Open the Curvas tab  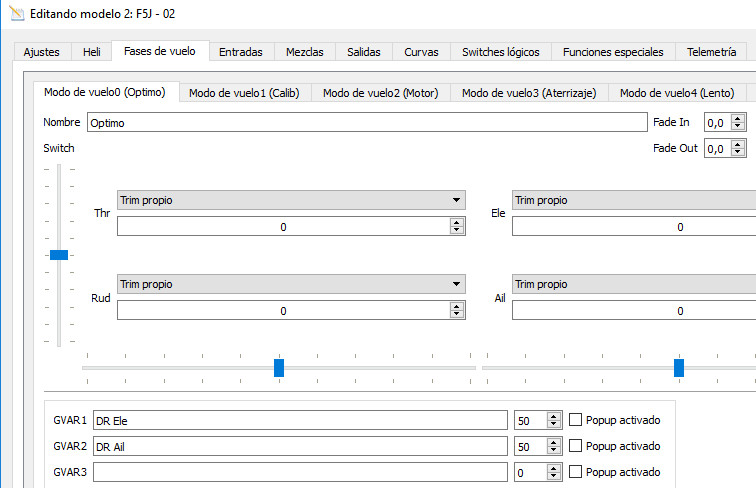click(421, 52)
